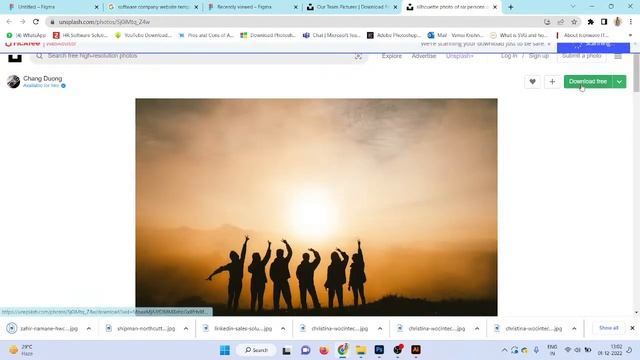Switch to the software company website Google tab
Viewport: 640px width, 360px height.
coord(153,7)
